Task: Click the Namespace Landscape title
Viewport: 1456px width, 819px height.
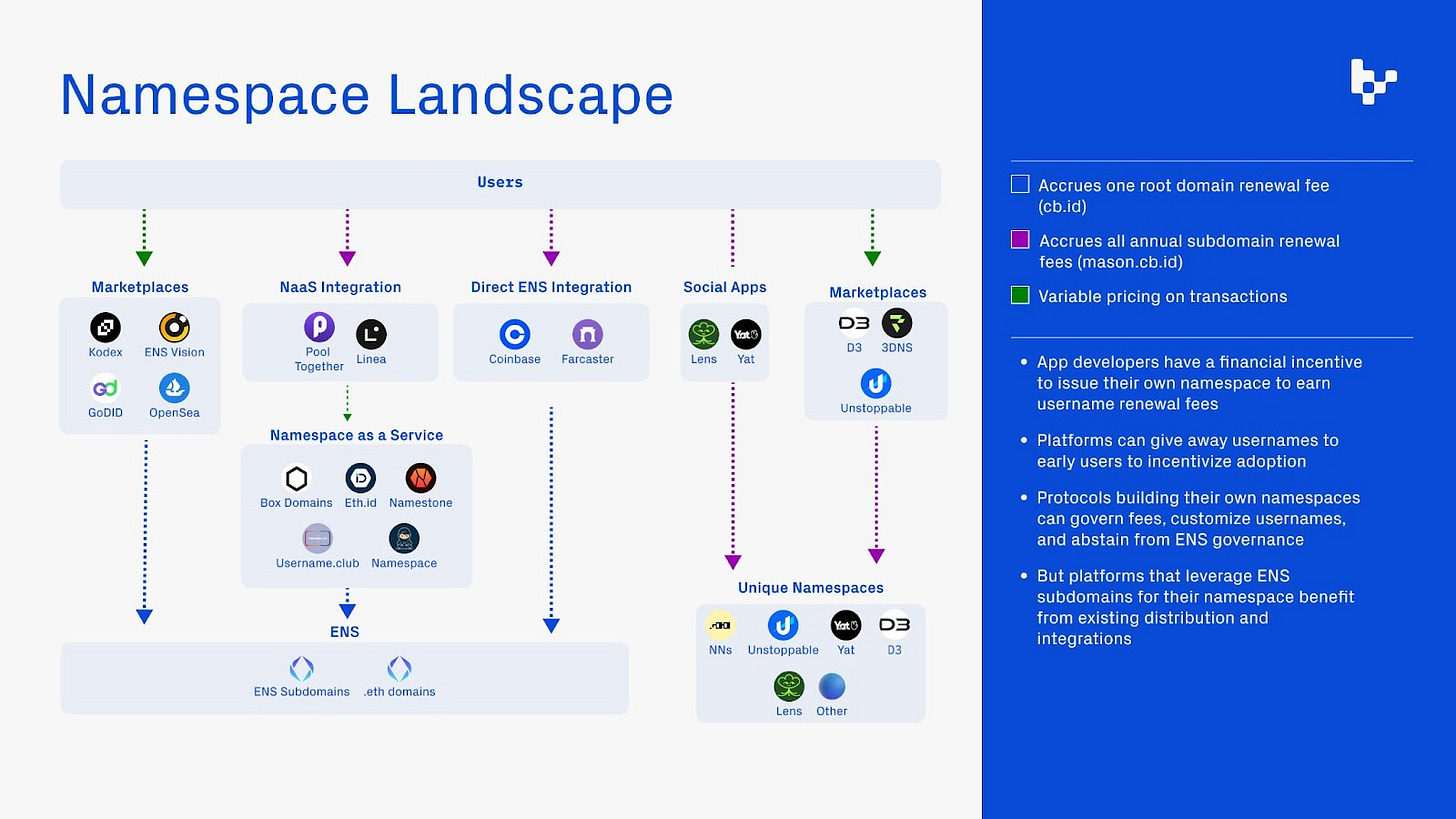Action: pos(367,96)
